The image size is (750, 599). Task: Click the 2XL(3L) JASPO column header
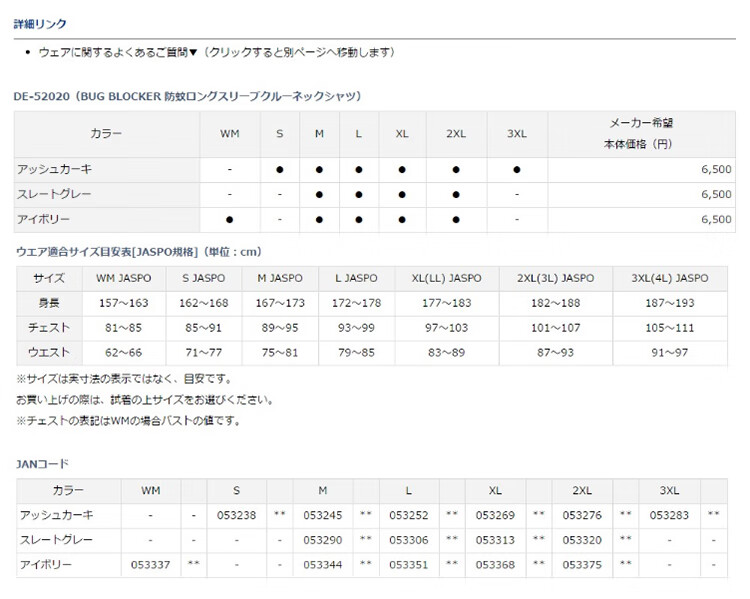[555, 278]
